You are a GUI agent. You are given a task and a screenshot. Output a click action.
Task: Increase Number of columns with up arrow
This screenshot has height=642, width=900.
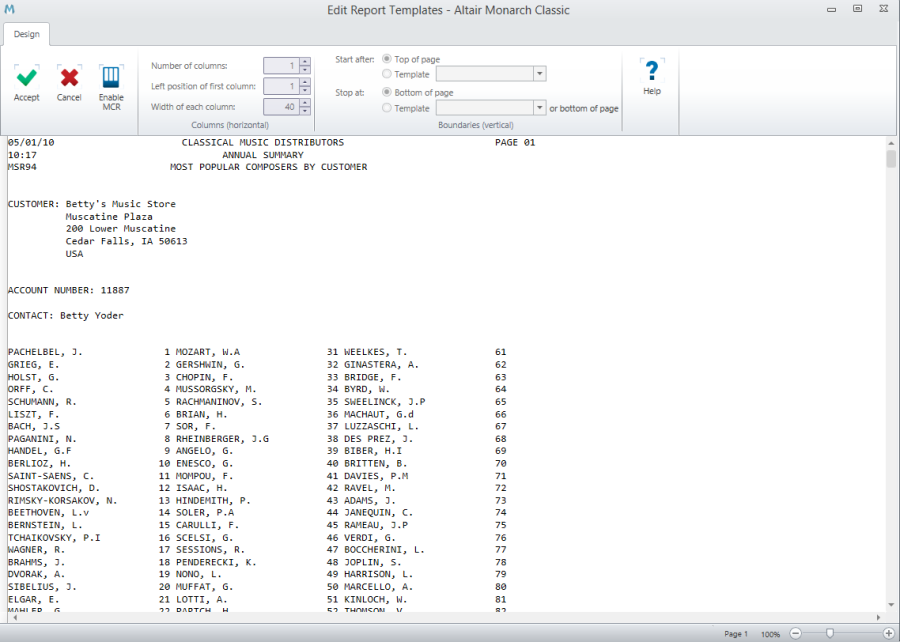(305, 61)
